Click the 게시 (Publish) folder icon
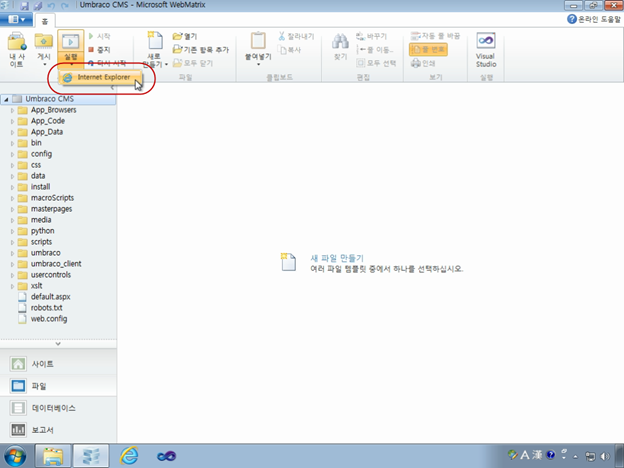Screen dimensions: 624x468 click(x=44, y=41)
